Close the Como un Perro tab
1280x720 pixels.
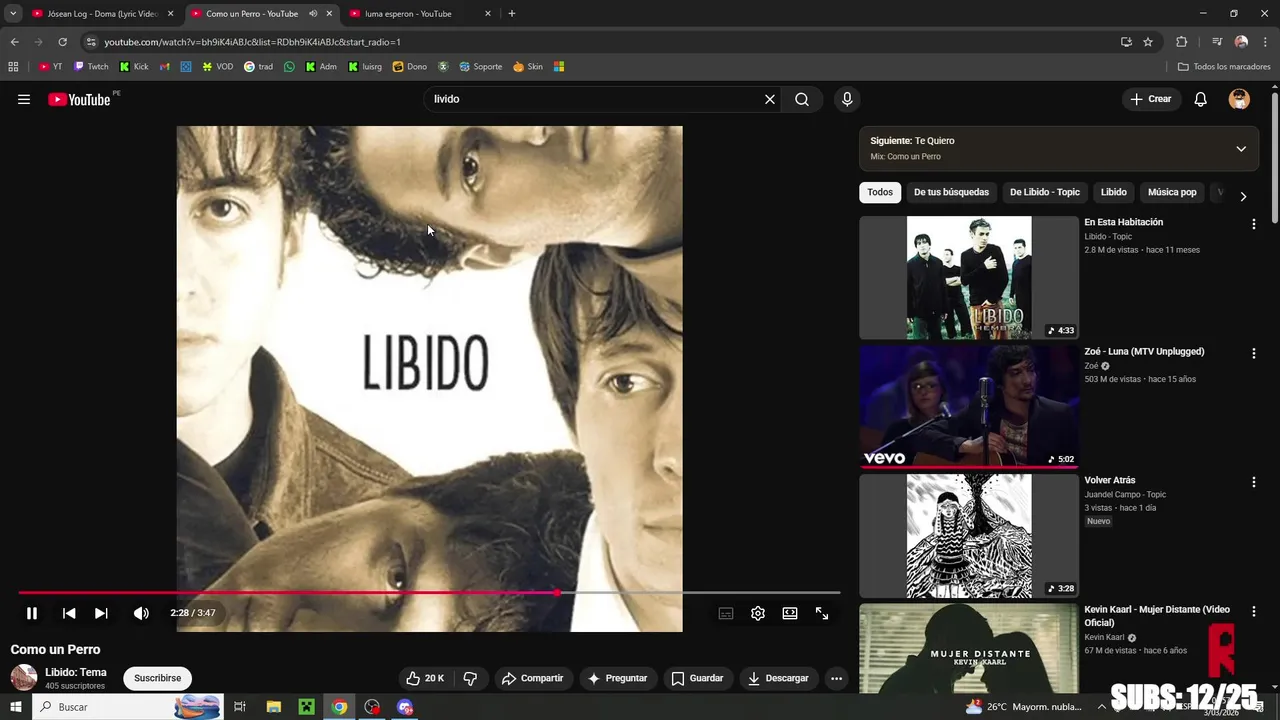(x=329, y=14)
